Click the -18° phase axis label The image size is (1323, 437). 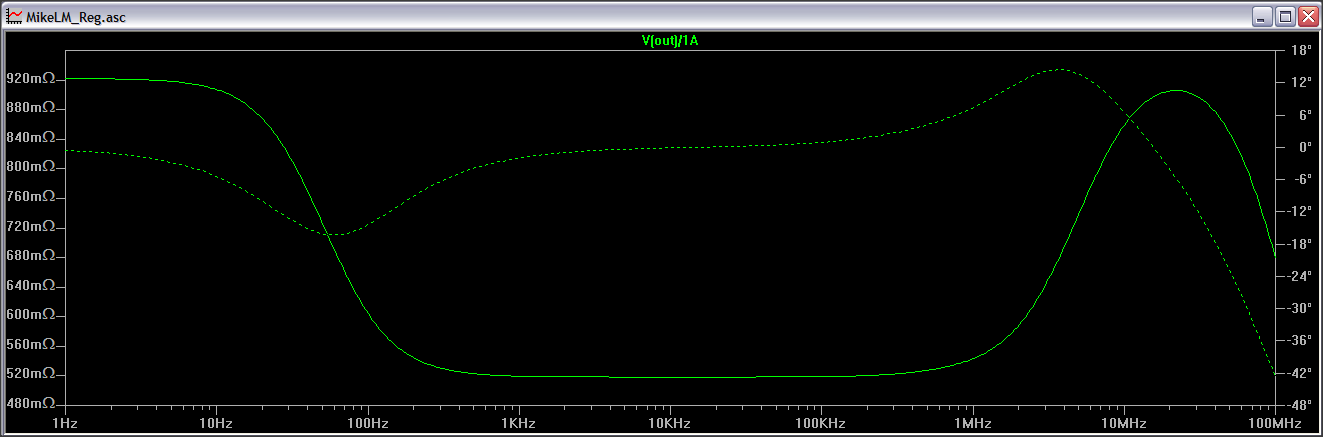[x=1300, y=244]
